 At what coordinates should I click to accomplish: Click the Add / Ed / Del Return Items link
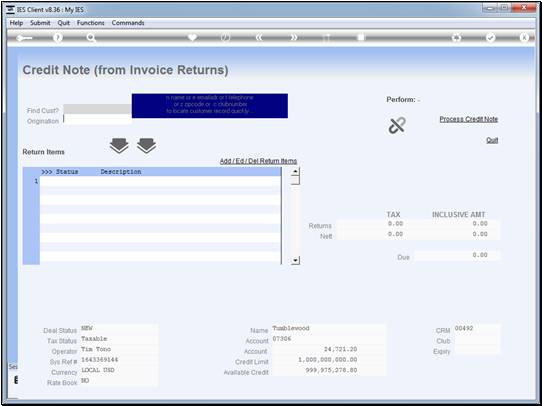click(x=258, y=161)
